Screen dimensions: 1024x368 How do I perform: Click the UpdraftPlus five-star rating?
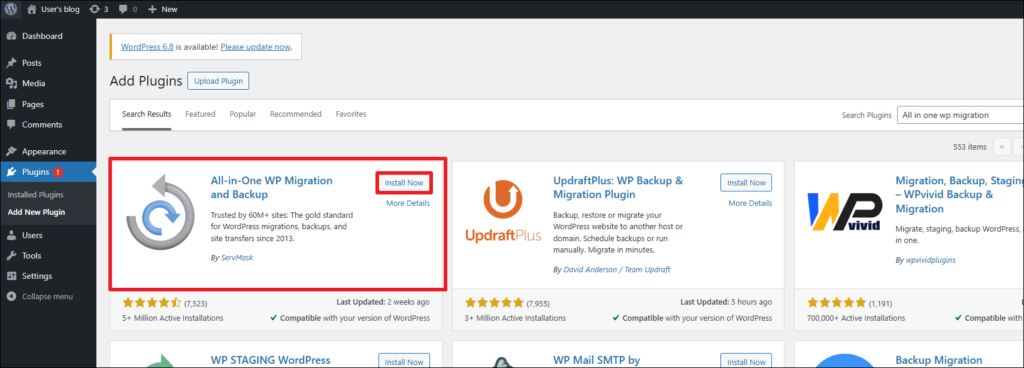(x=494, y=303)
